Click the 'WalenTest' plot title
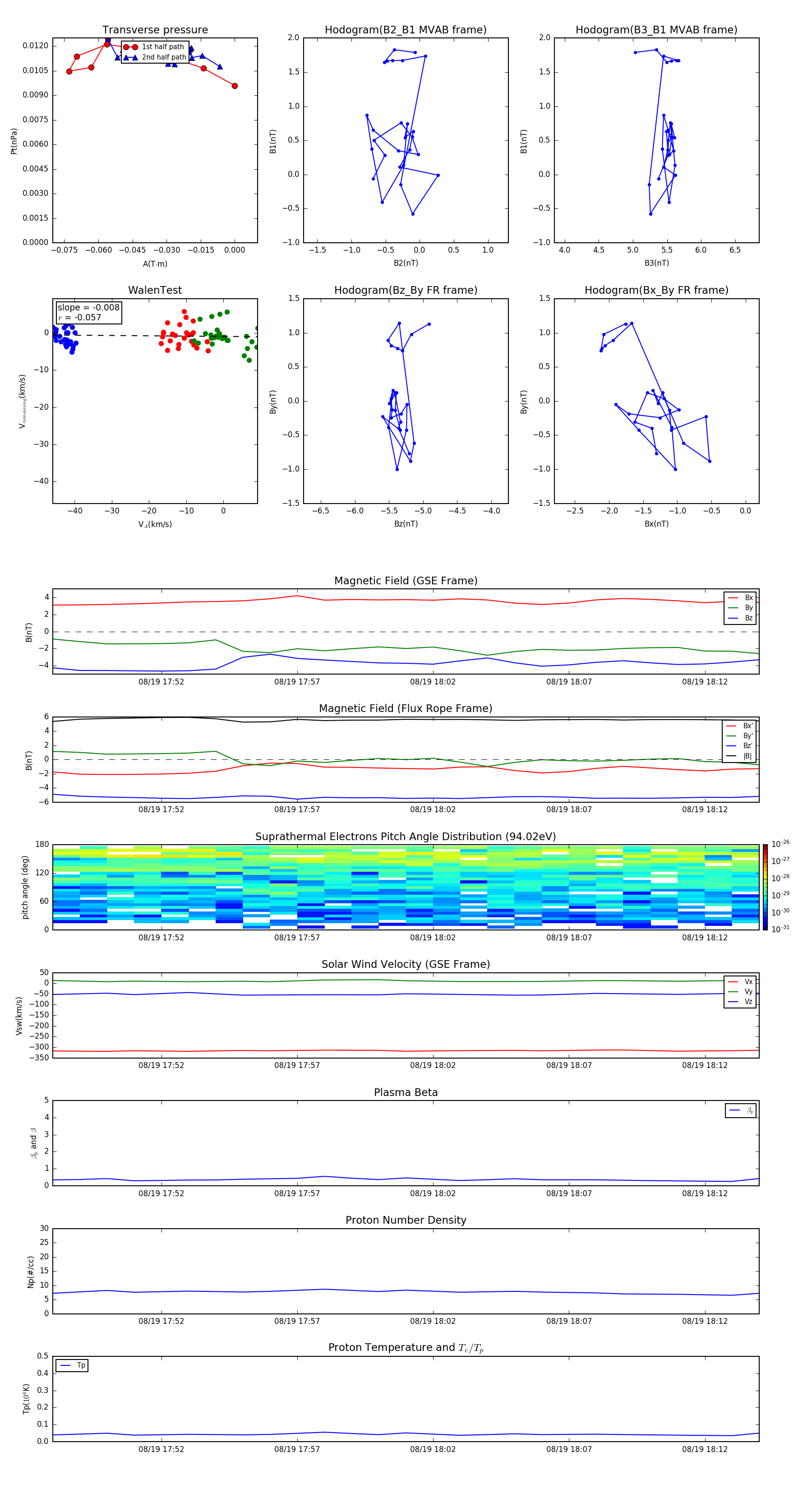 (155, 290)
